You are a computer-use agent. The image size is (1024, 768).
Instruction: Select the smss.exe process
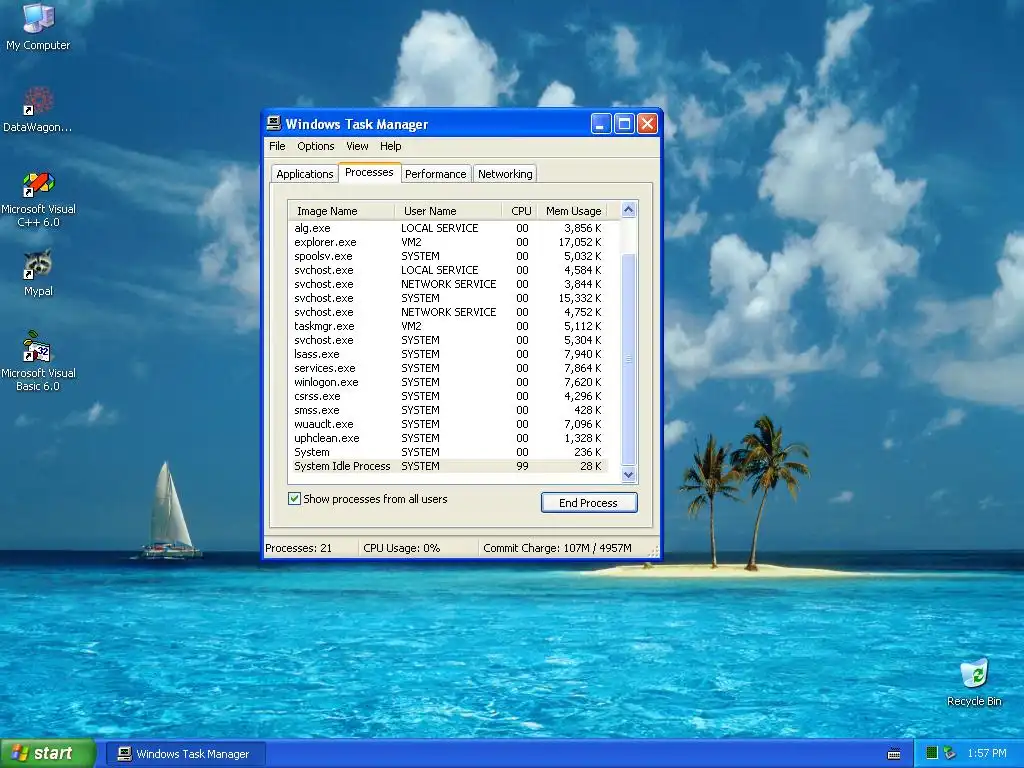point(448,410)
